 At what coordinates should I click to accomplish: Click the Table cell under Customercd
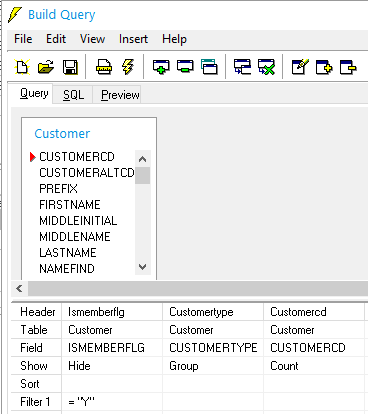[314, 330]
